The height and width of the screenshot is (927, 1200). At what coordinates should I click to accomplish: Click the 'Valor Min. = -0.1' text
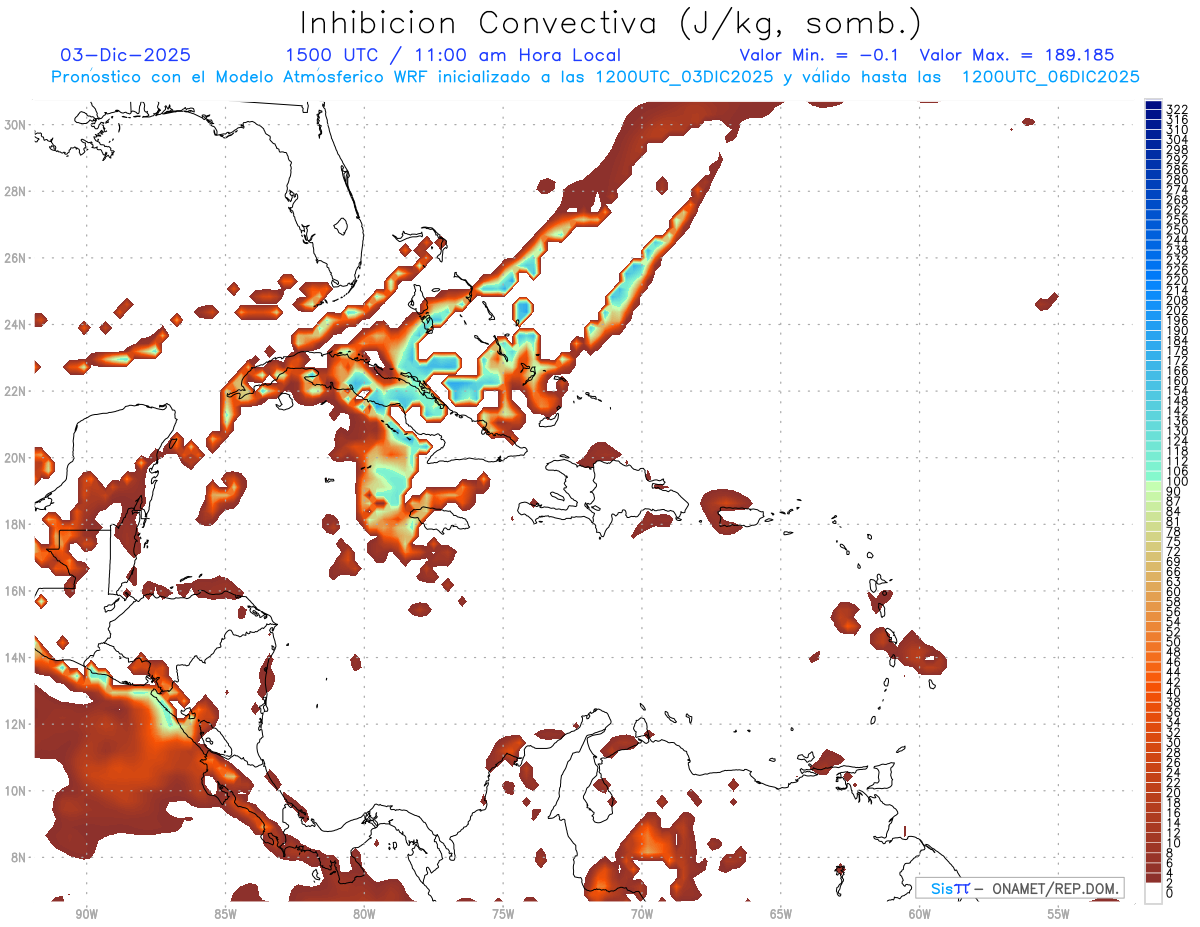coord(819,56)
